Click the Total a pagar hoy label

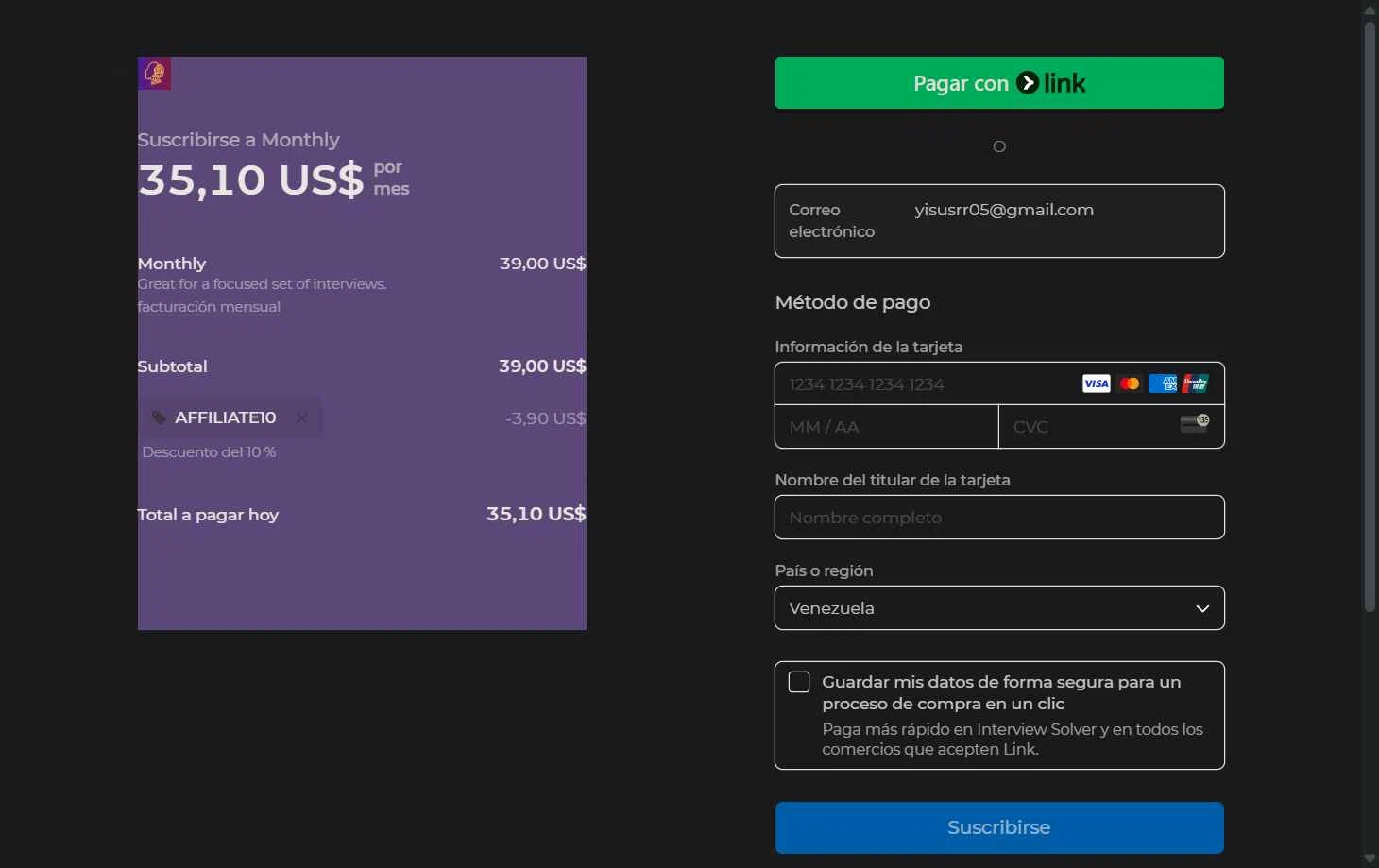click(x=208, y=515)
